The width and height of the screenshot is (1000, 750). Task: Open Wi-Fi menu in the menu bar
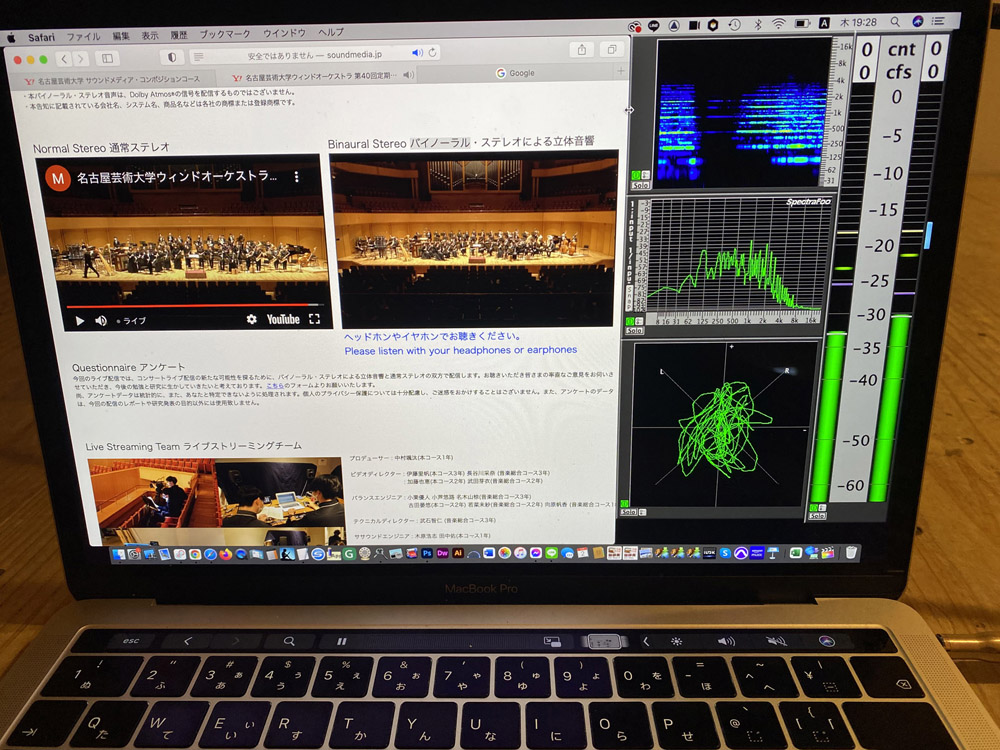[778, 23]
